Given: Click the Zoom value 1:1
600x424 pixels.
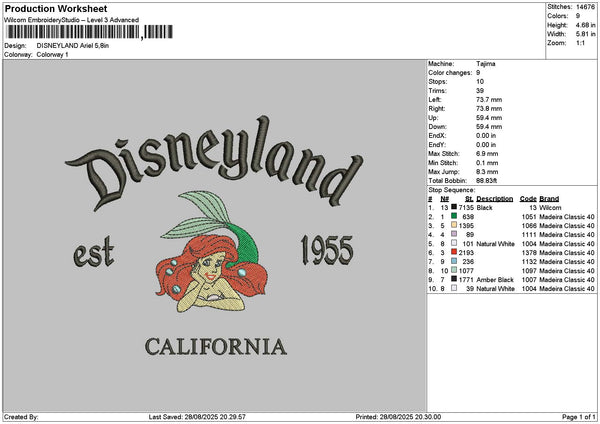Looking at the screenshot, I should pyautogui.click(x=580, y=43).
